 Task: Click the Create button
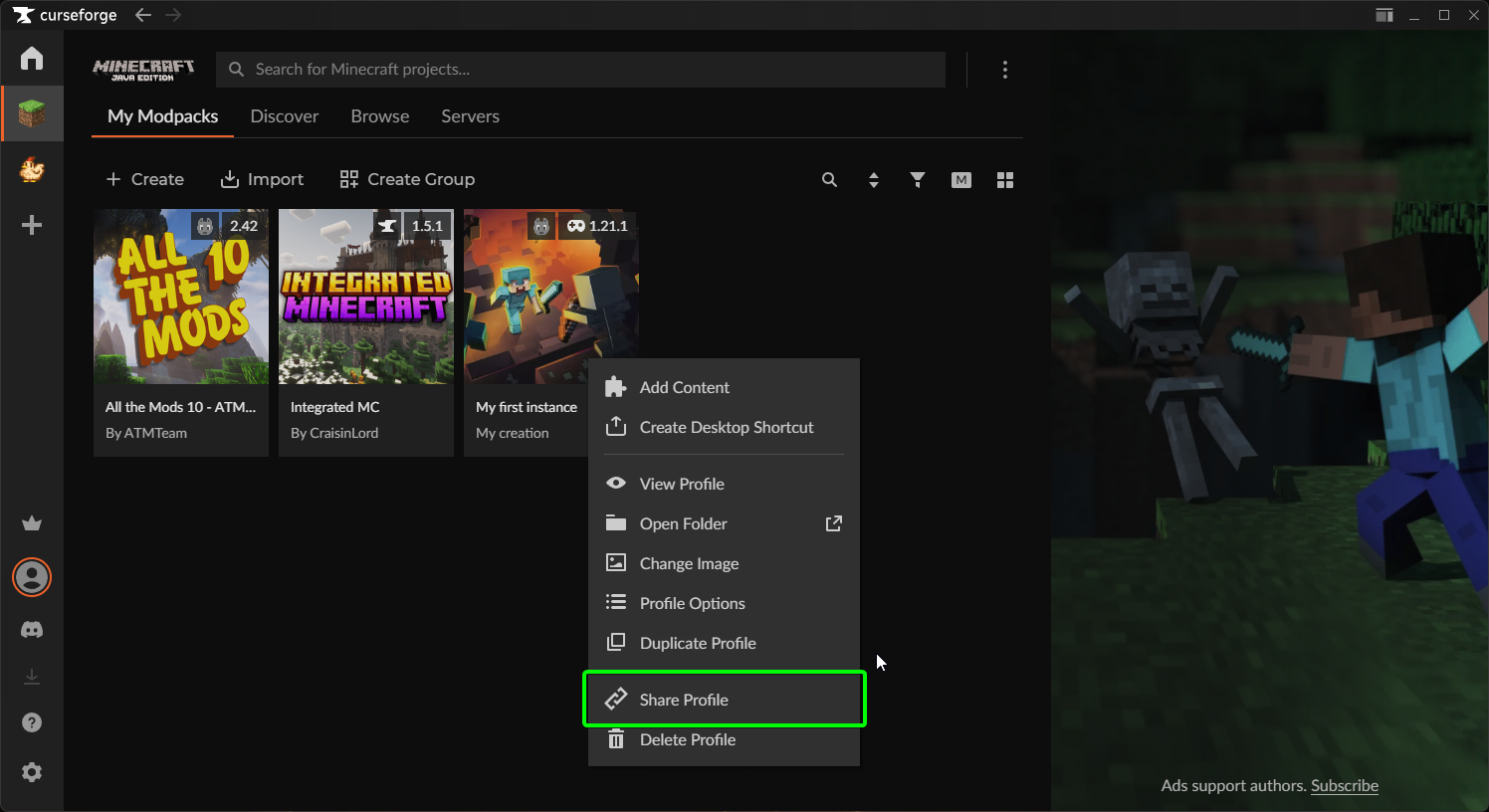pyautogui.click(x=145, y=179)
